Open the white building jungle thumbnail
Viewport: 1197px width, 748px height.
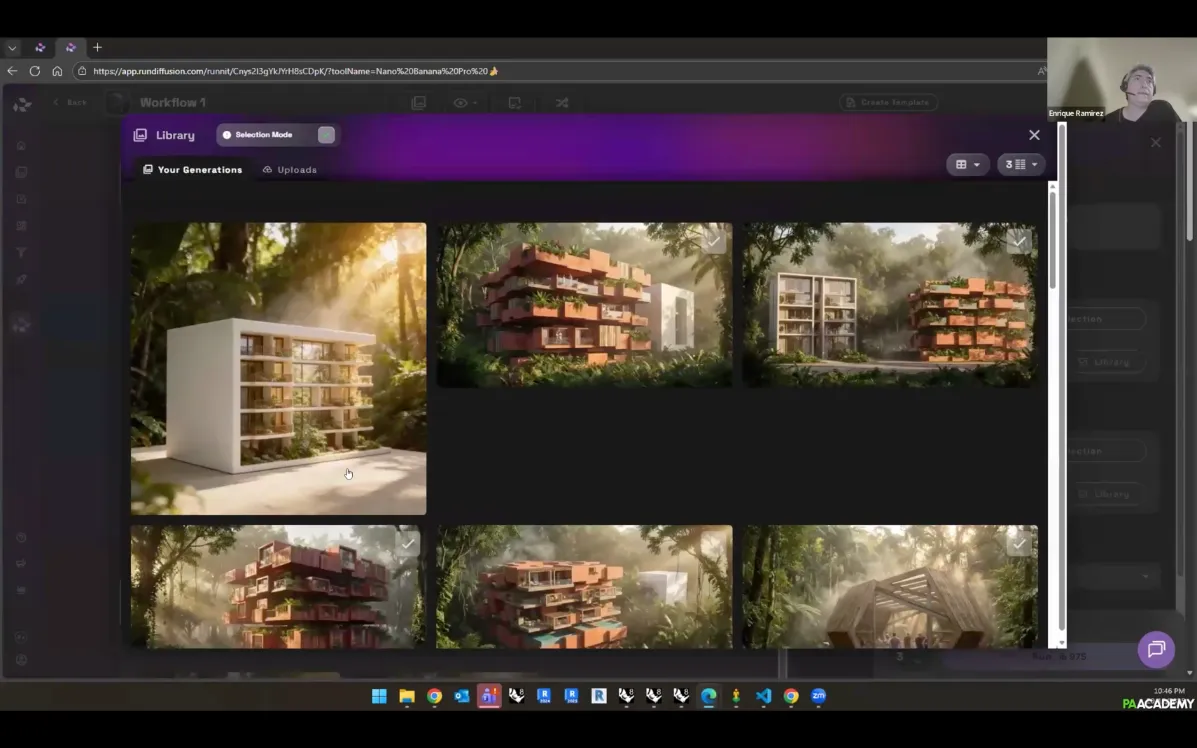278,368
